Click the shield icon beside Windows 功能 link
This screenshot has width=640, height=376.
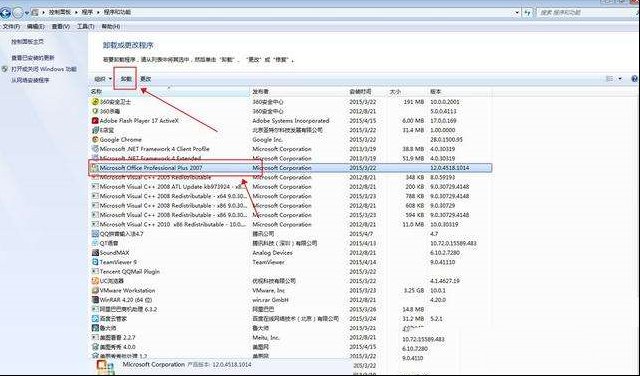[5, 69]
